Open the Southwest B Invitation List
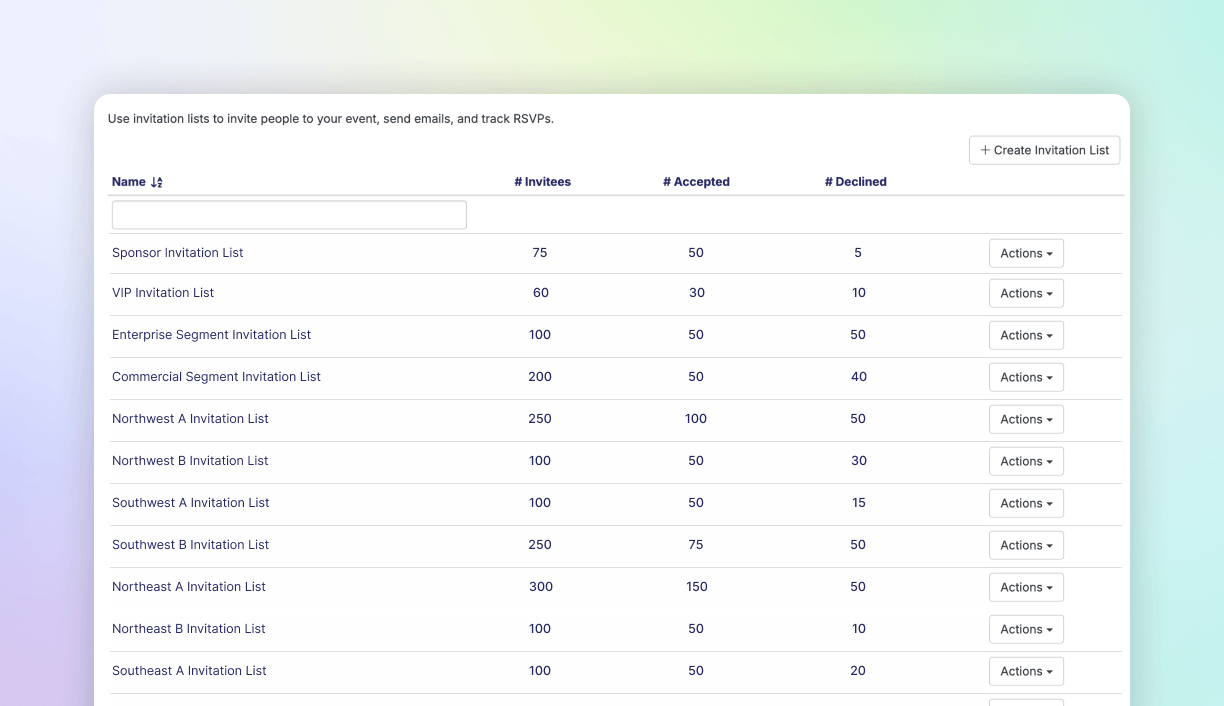This screenshot has height=706, width=1224. [x=190, y=545]
